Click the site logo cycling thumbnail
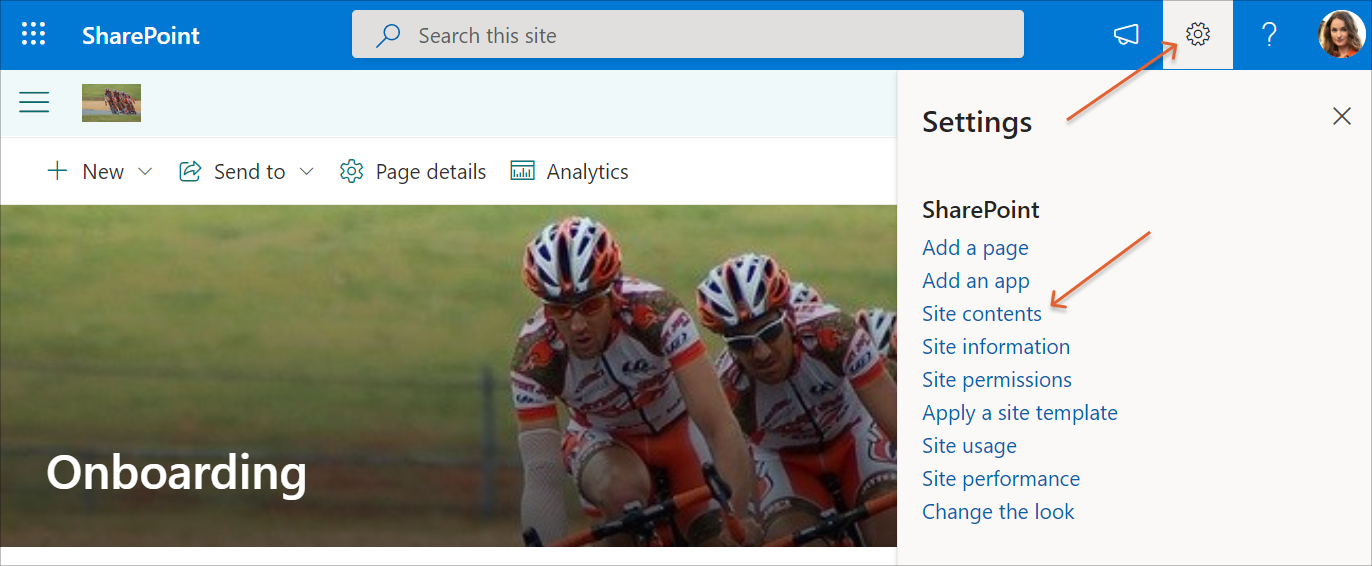 coord(111,103)
